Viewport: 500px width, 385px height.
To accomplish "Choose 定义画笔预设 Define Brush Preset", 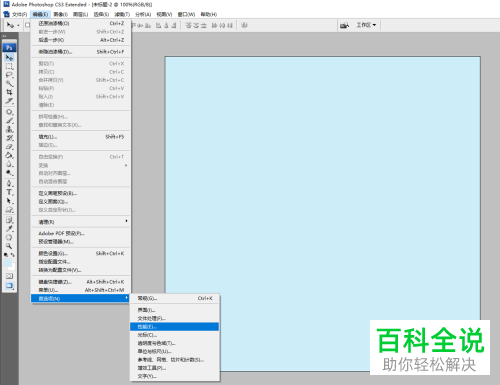I will [80, 193].
